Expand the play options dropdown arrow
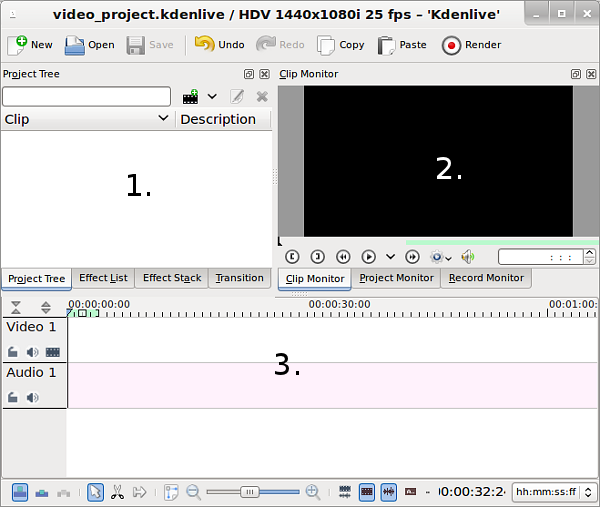600x507 pixels. 390,257
